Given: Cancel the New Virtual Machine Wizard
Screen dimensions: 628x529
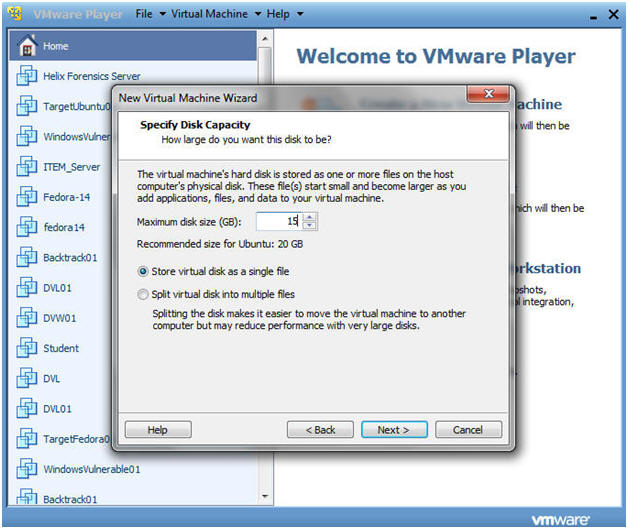Looking at the screenshot, I should coord(468,430).
